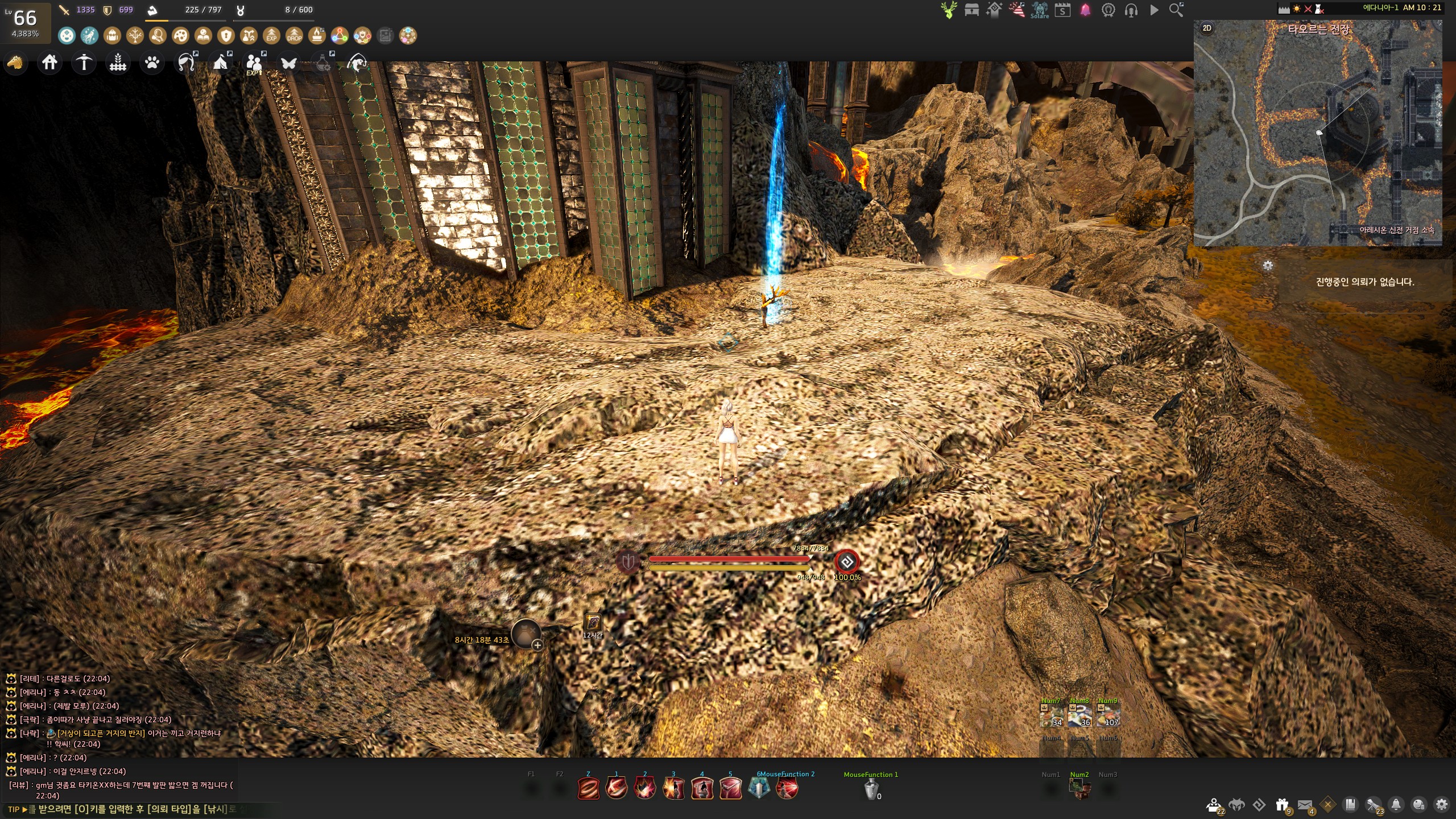Open the Solare helmet icon
1456x819 pixels.
click(1040, 10)
